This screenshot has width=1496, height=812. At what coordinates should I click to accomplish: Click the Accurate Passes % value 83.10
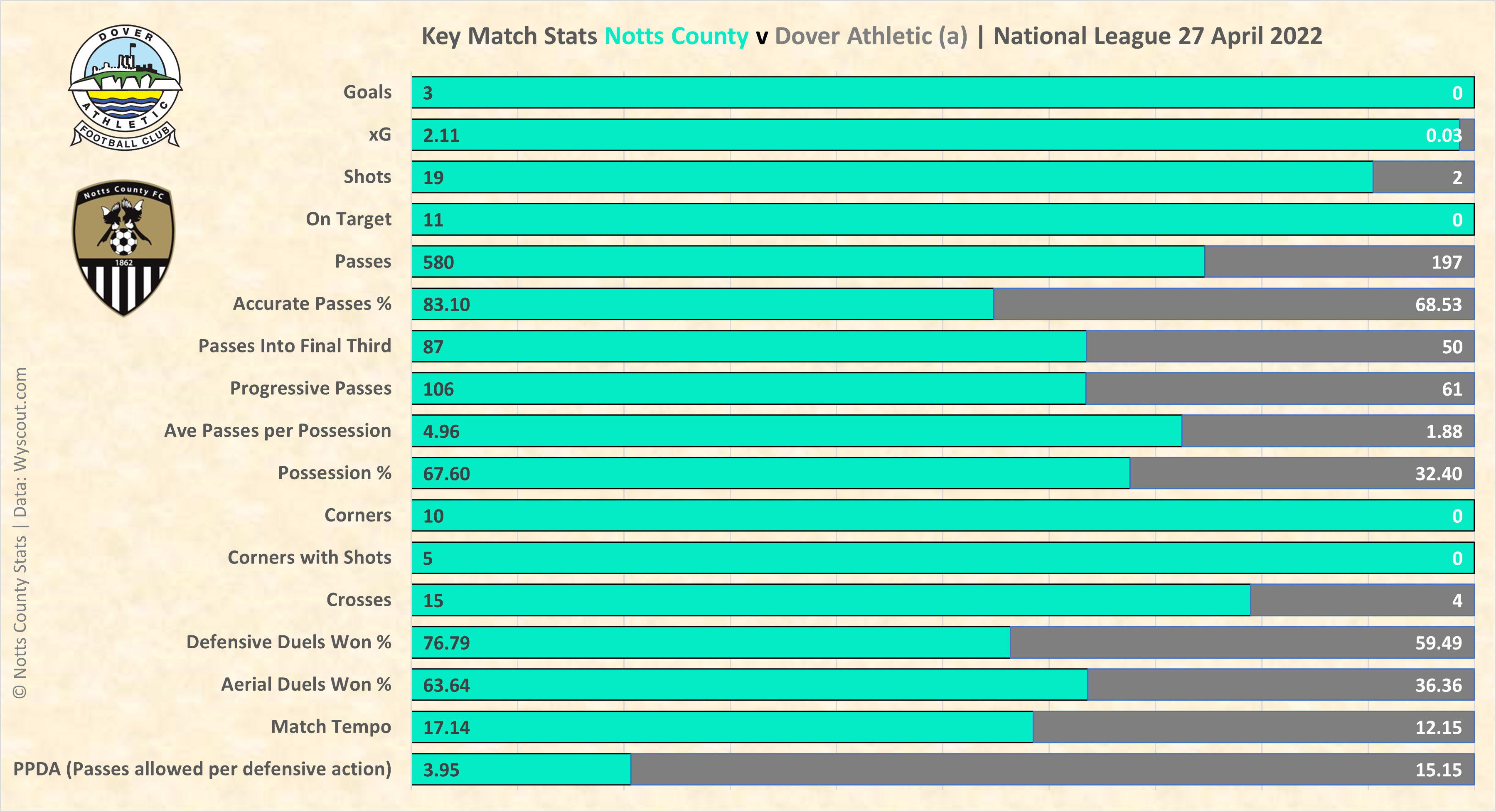point(446,304)
